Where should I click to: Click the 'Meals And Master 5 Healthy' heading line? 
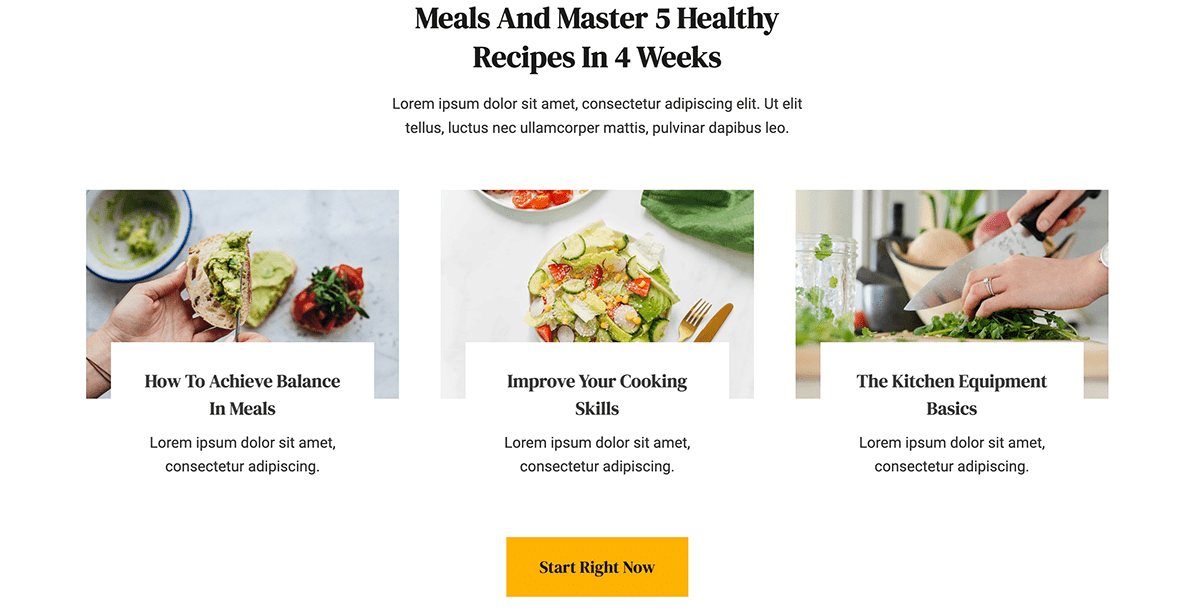(x=597, y=18)
